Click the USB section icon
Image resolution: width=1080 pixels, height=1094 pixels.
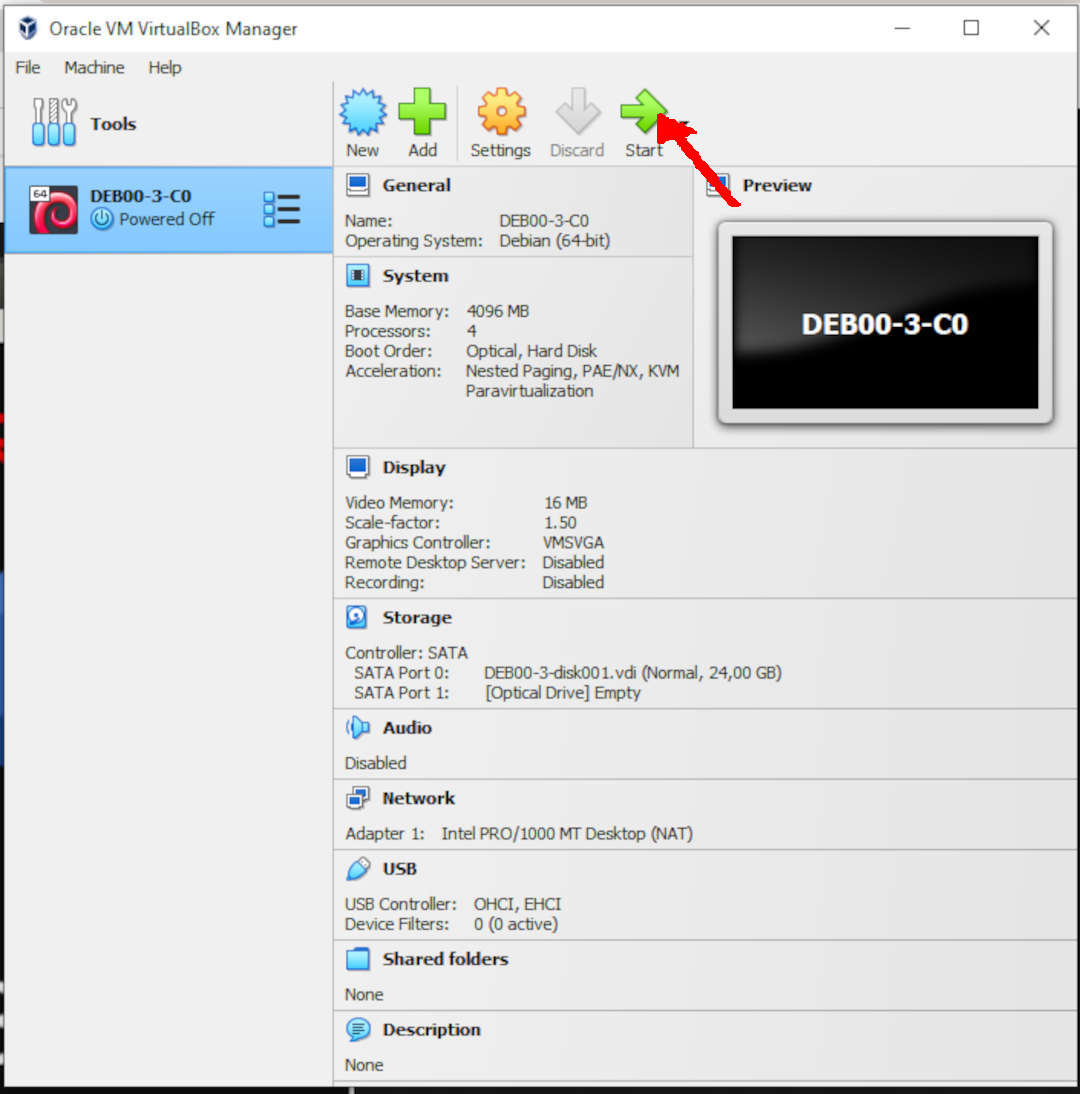[357, 869]
